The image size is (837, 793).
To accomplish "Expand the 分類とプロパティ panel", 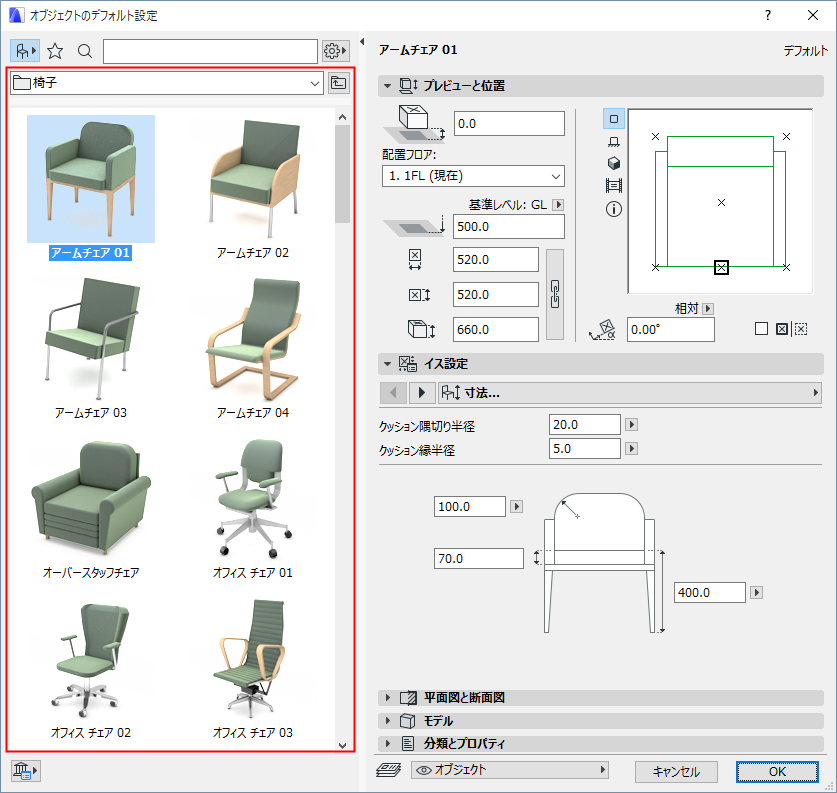I will (388, 743).
